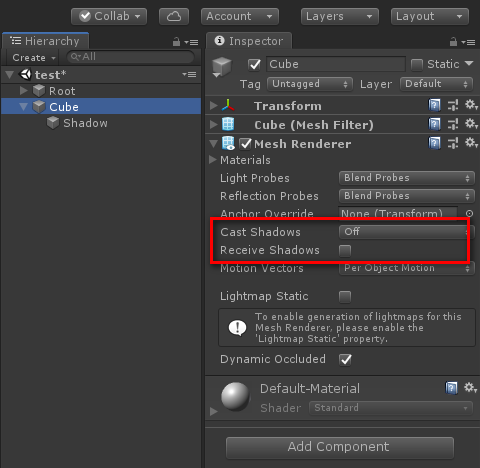Expand the Materials list
This screenshot has height=468, width=480.
tap(213, 160)
